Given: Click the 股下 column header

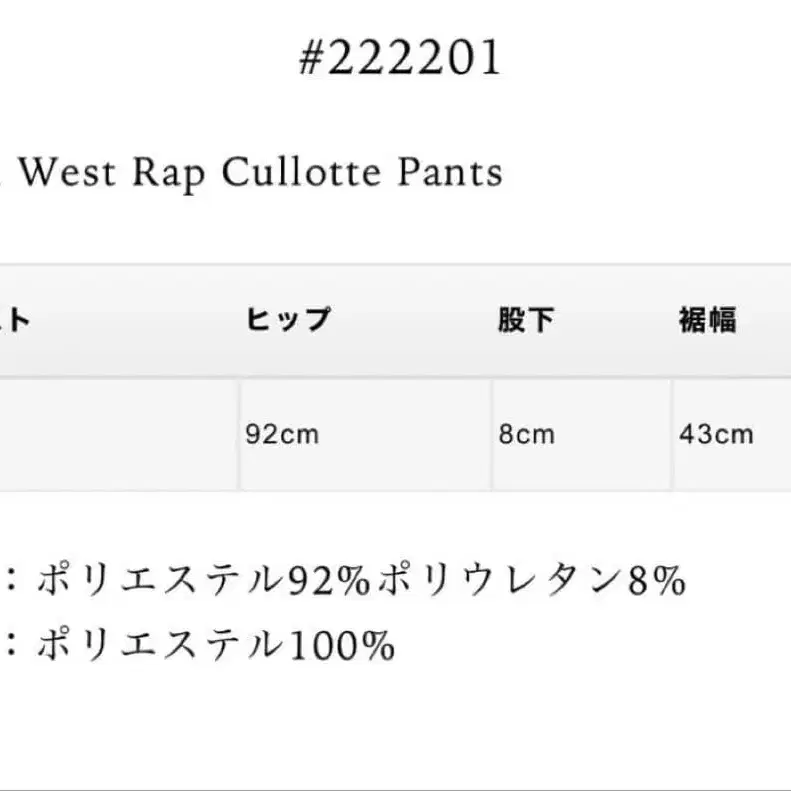Looking at the screenshot, I should pyautogui.click(x=526, y=321).
